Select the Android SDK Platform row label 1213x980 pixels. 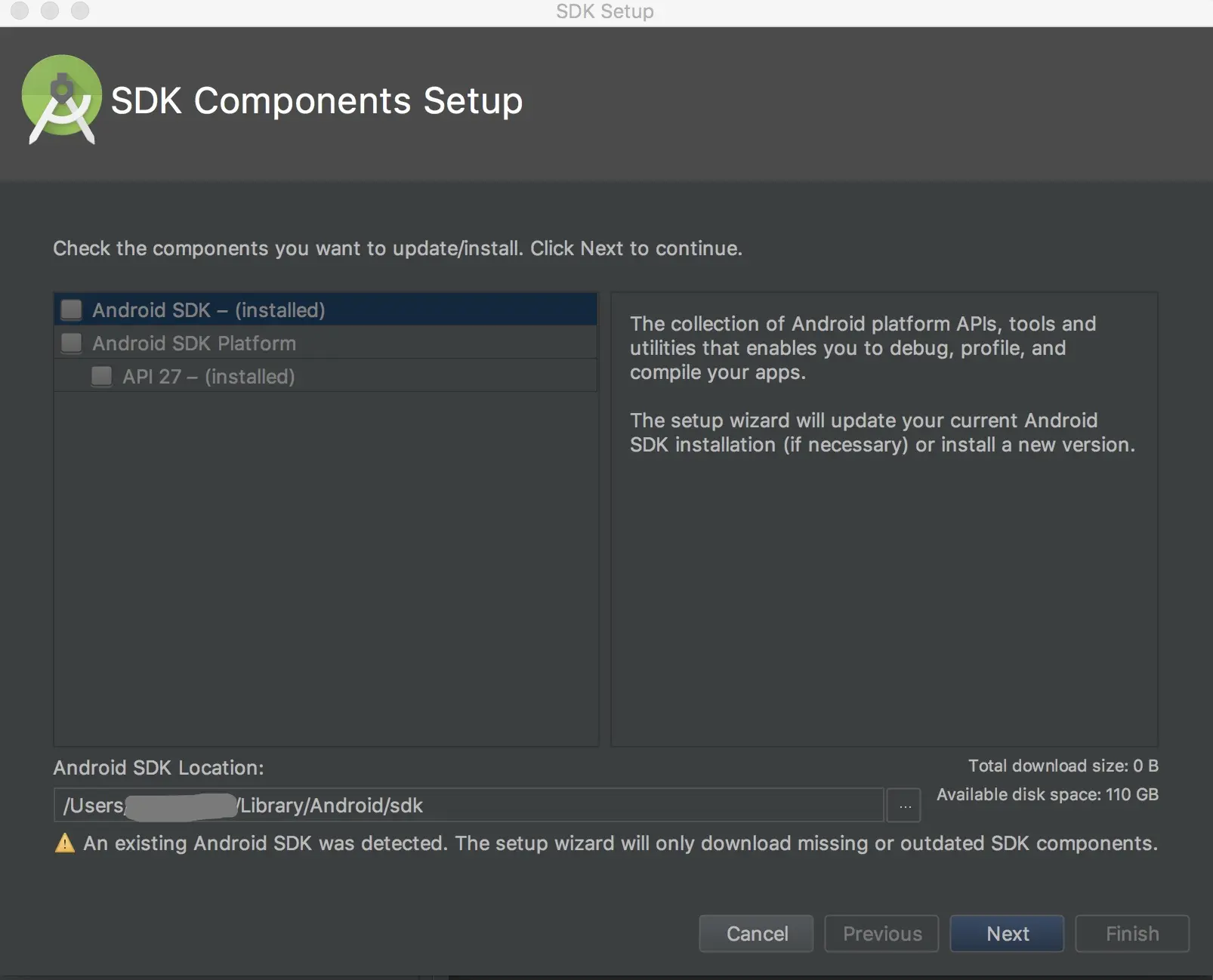(194, 344)
